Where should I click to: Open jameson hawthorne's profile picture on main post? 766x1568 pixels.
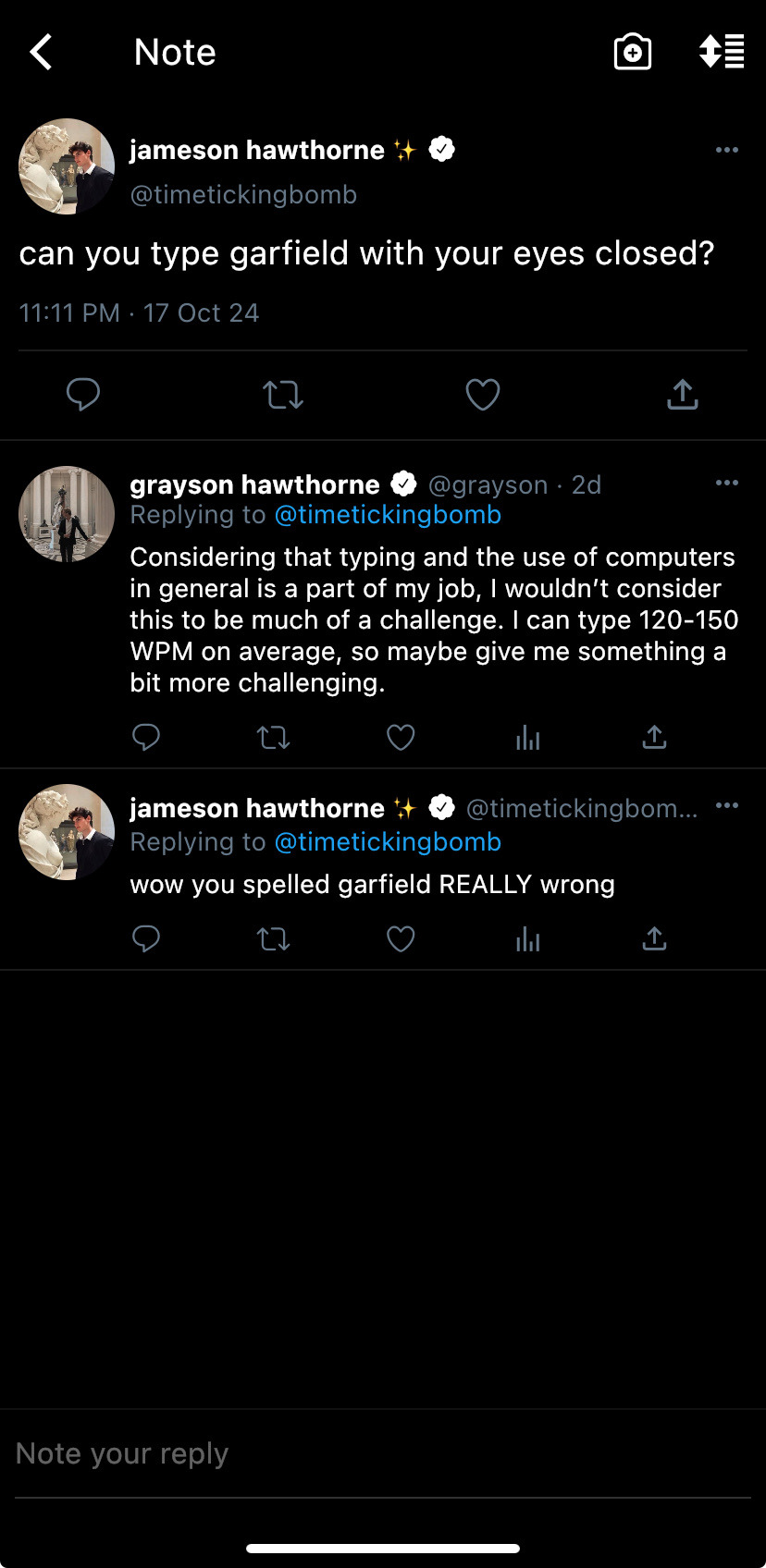click(x=67, y=166)
